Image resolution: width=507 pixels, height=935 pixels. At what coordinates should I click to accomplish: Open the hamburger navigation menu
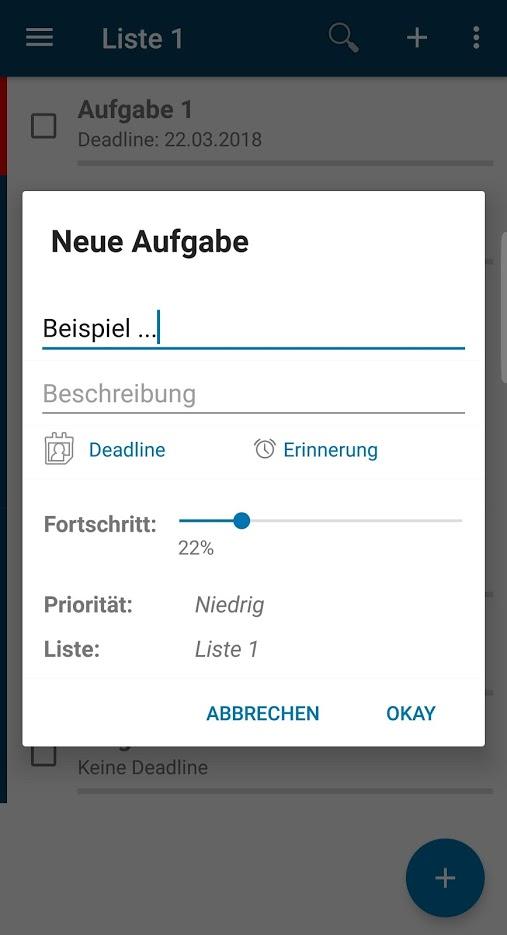click(39, 38)
